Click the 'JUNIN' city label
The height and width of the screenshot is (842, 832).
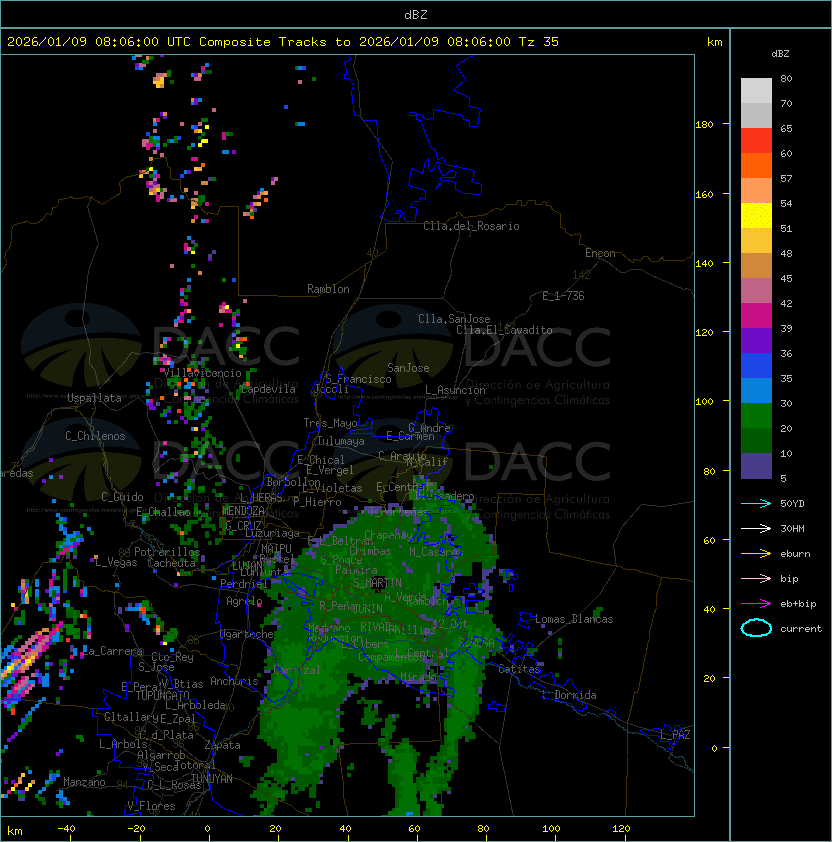[368, 608]
